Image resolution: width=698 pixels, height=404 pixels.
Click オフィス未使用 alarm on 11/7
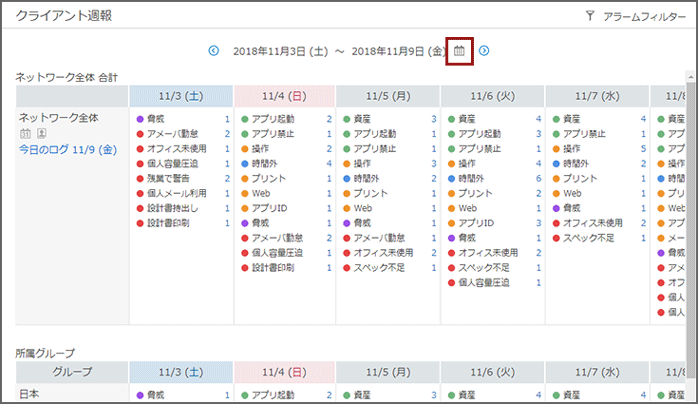coord(592,223)
